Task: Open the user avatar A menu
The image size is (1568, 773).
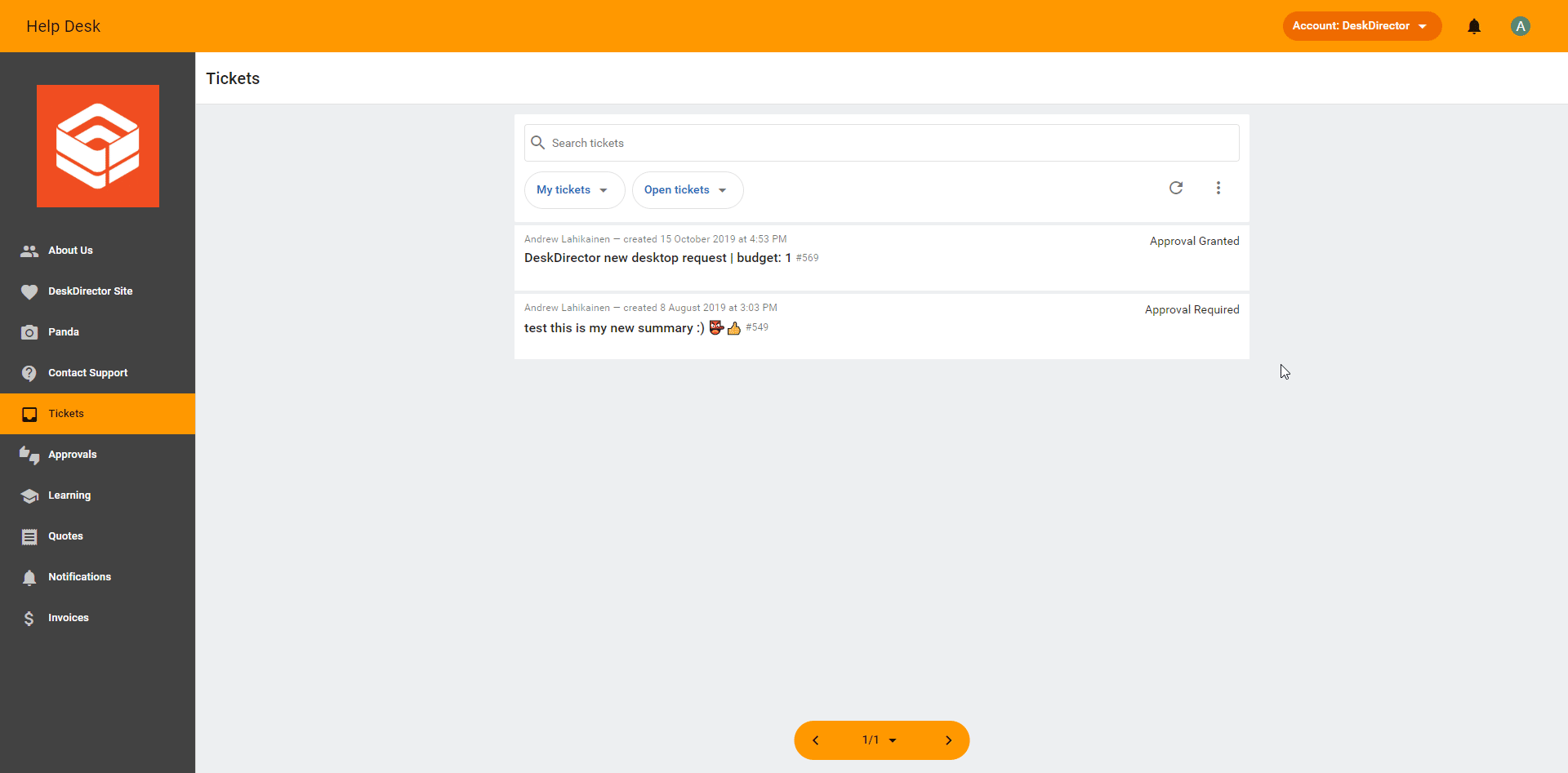Action: tap(1521, 26)
